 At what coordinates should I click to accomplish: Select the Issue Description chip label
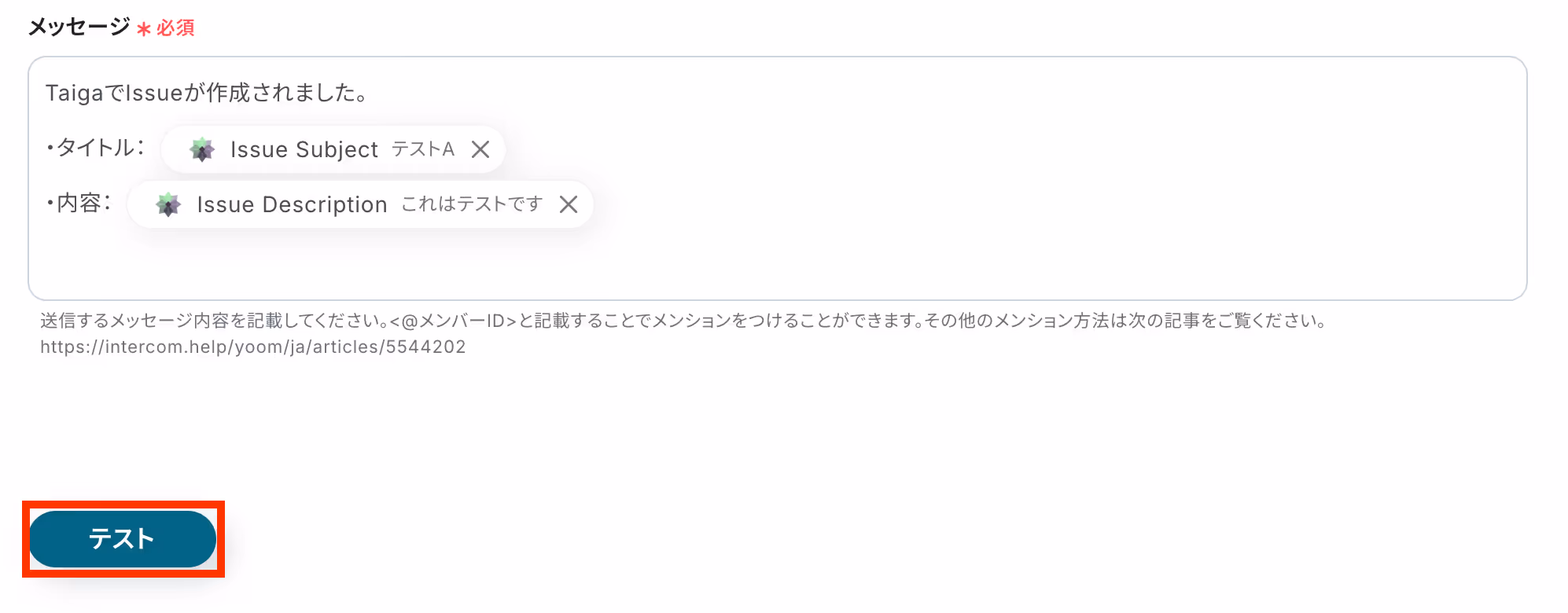pyautogui.click(x=292, y=204)
